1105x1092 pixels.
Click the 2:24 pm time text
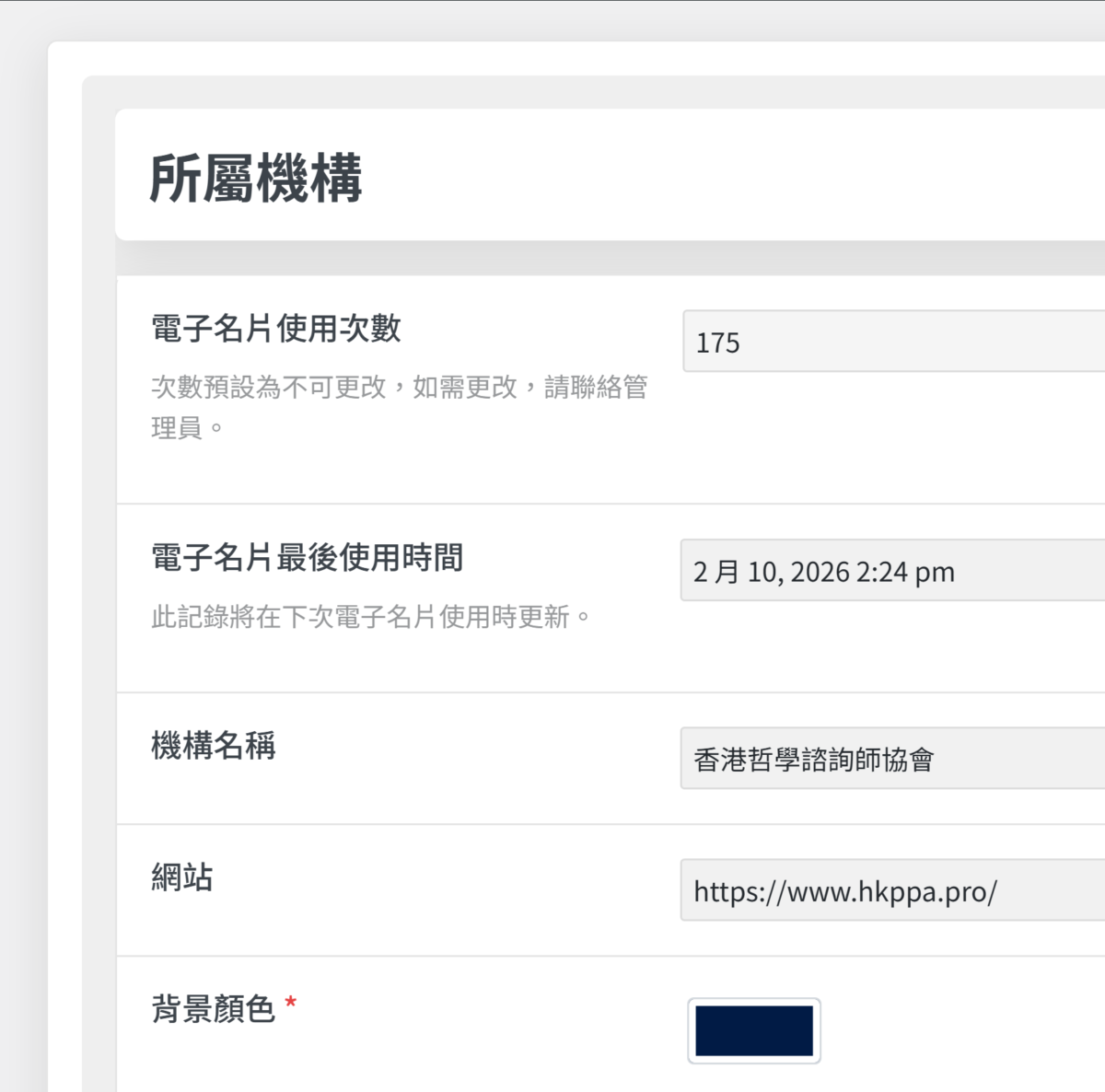[x=905, y=572]
